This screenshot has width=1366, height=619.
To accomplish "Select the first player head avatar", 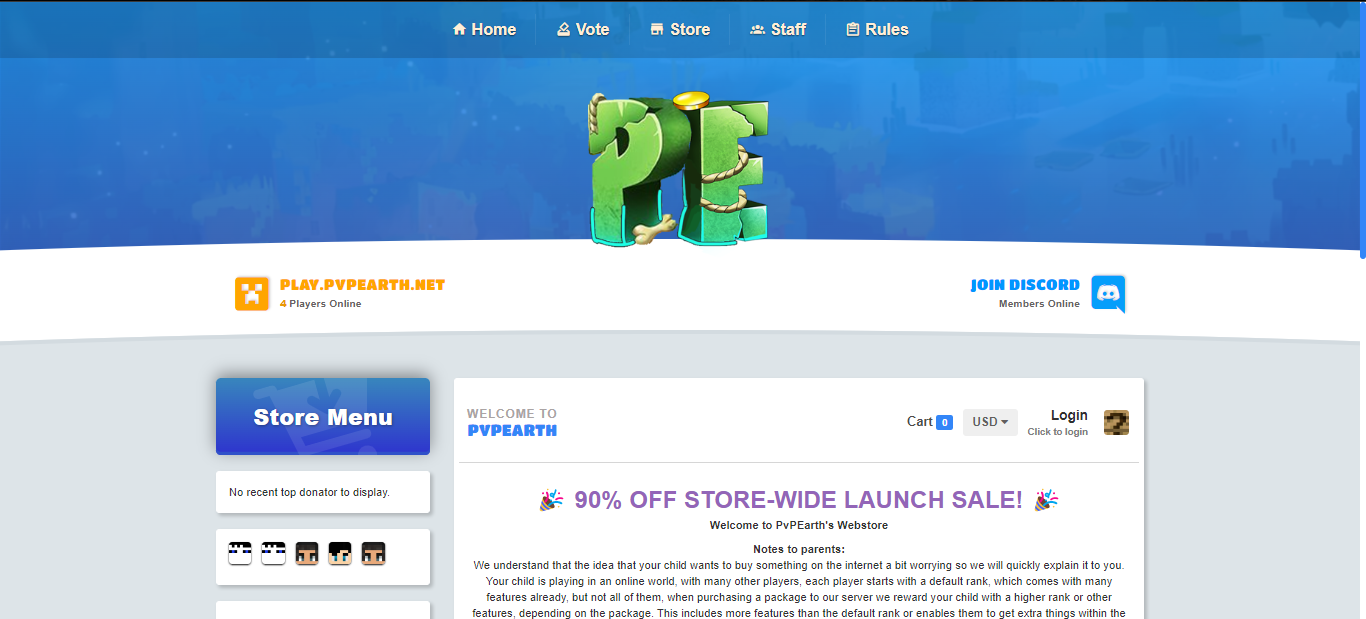I will click(240, 553).
